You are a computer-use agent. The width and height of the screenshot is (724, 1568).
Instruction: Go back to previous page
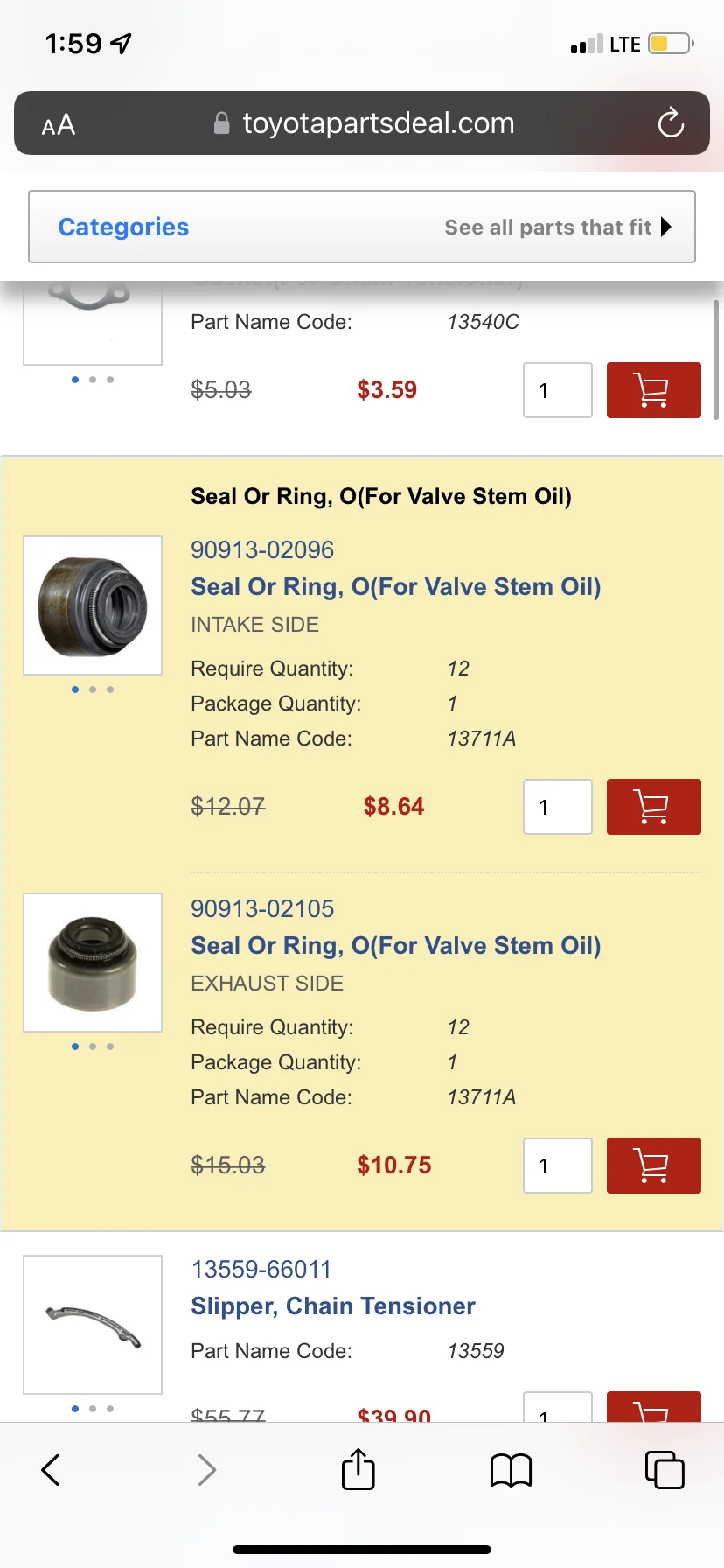(52, 1470)
